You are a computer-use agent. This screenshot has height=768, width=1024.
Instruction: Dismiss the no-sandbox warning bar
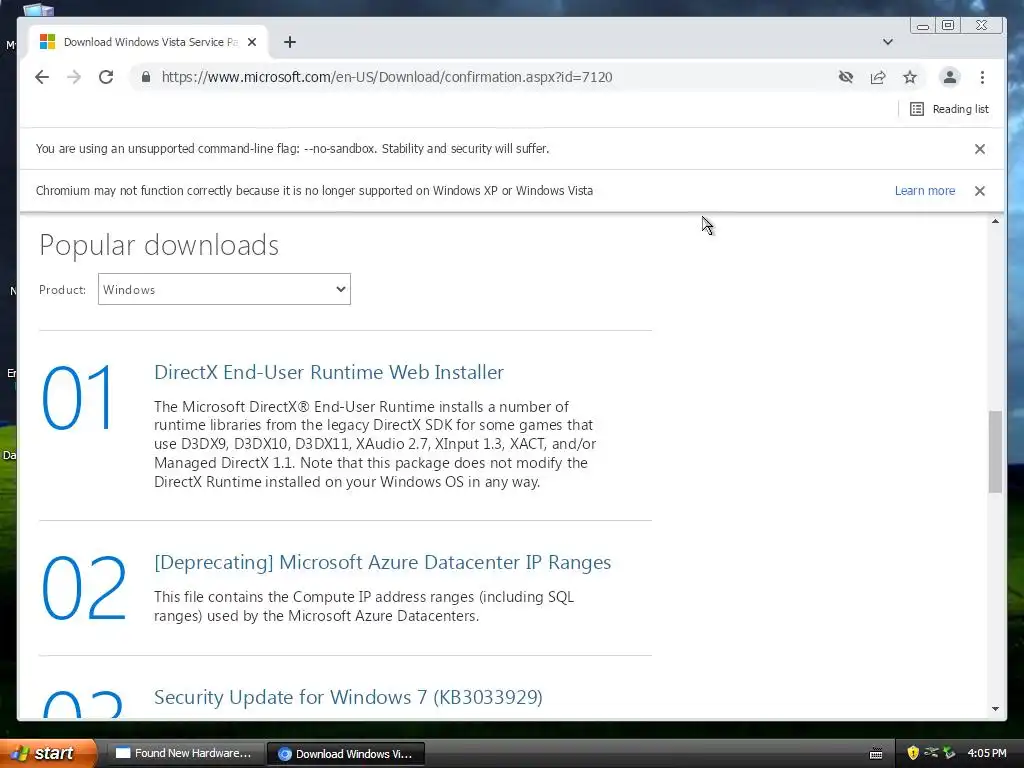pos(980,149)
